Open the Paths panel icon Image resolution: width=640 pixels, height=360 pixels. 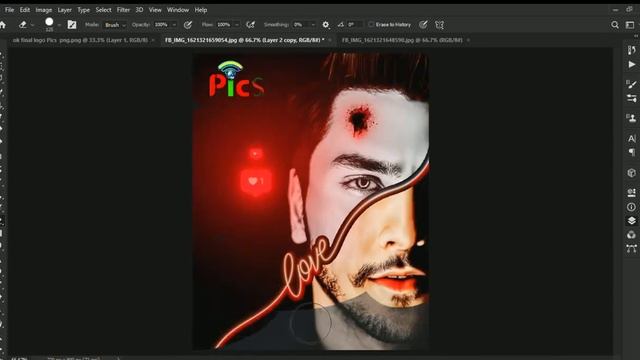631,249
